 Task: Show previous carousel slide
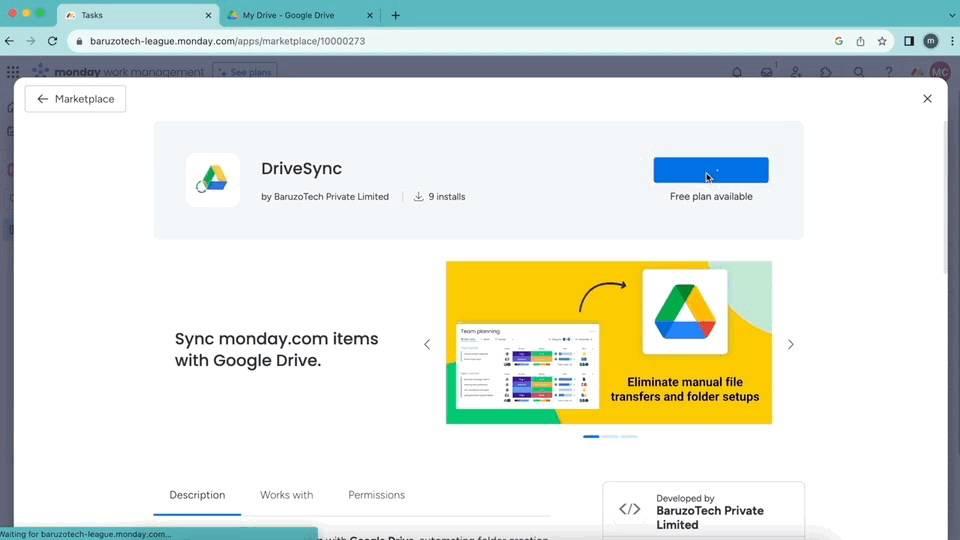tap(427, 345)
